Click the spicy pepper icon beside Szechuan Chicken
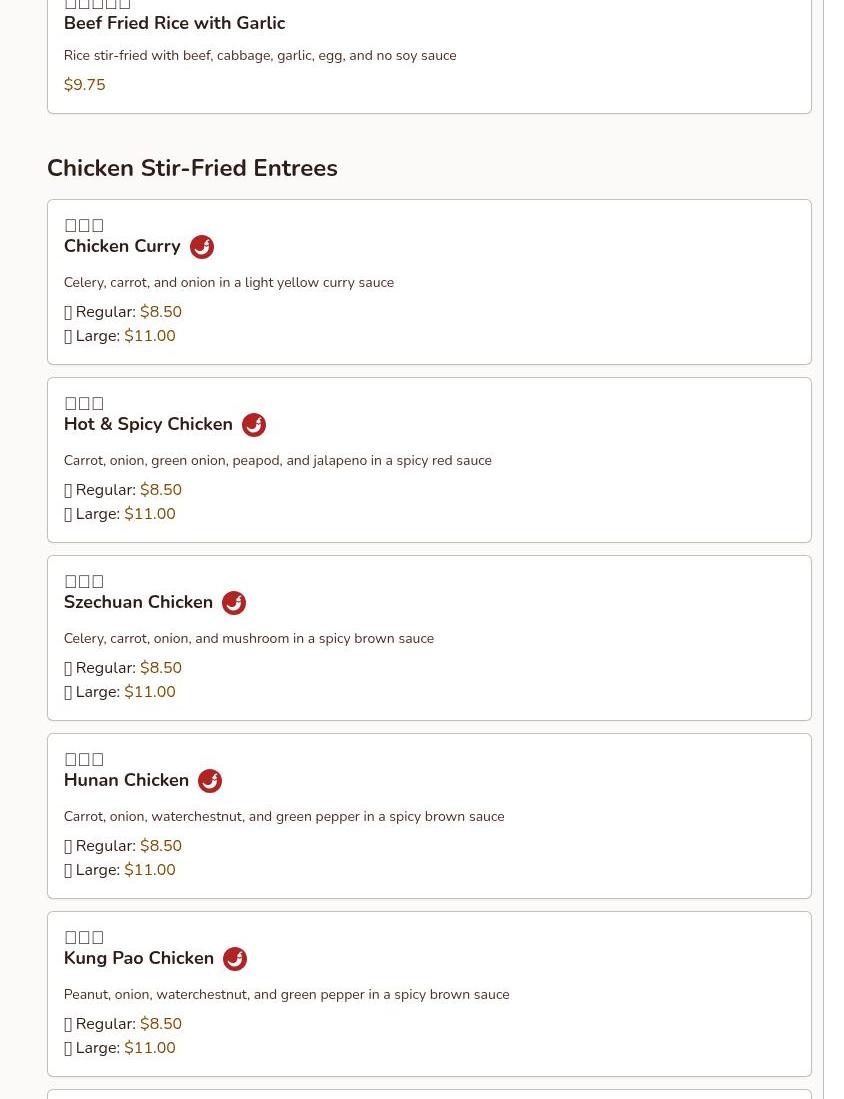 pos(234,603)
